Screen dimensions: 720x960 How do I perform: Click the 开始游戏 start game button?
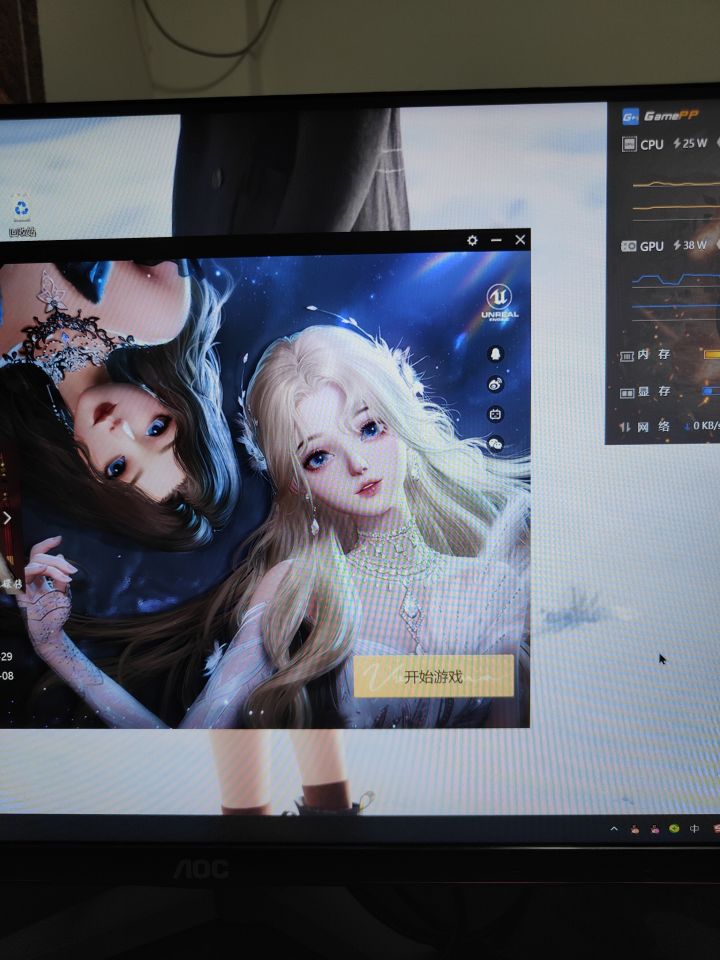coord(433,676)
